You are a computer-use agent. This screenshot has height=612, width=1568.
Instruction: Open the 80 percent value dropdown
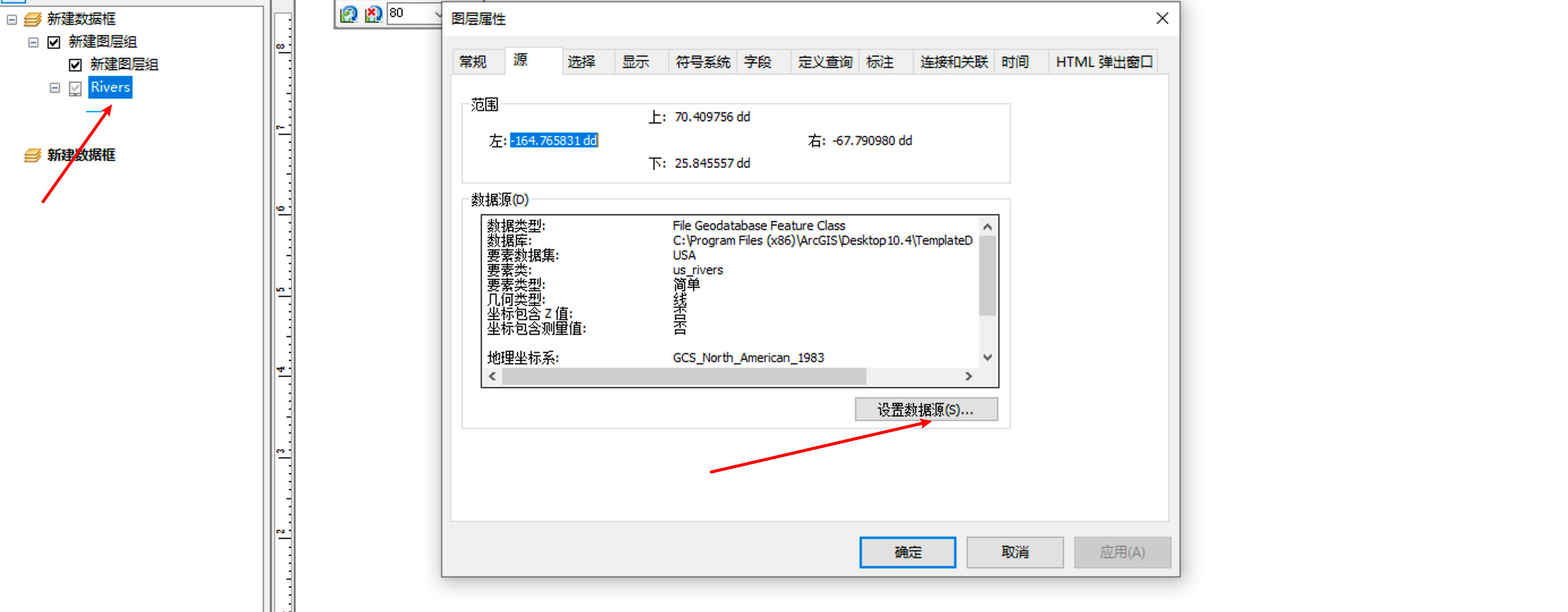(x=437, y=14)
